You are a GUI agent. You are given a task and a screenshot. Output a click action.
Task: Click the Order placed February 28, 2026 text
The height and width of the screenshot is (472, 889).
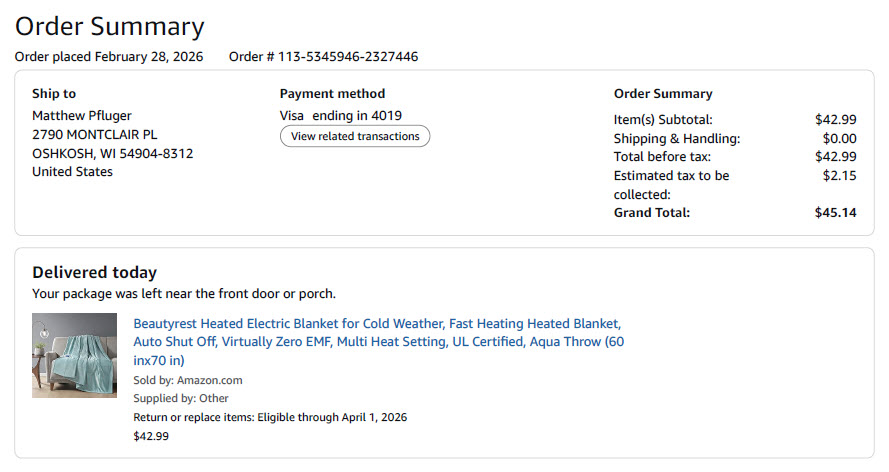click(109, 57)
